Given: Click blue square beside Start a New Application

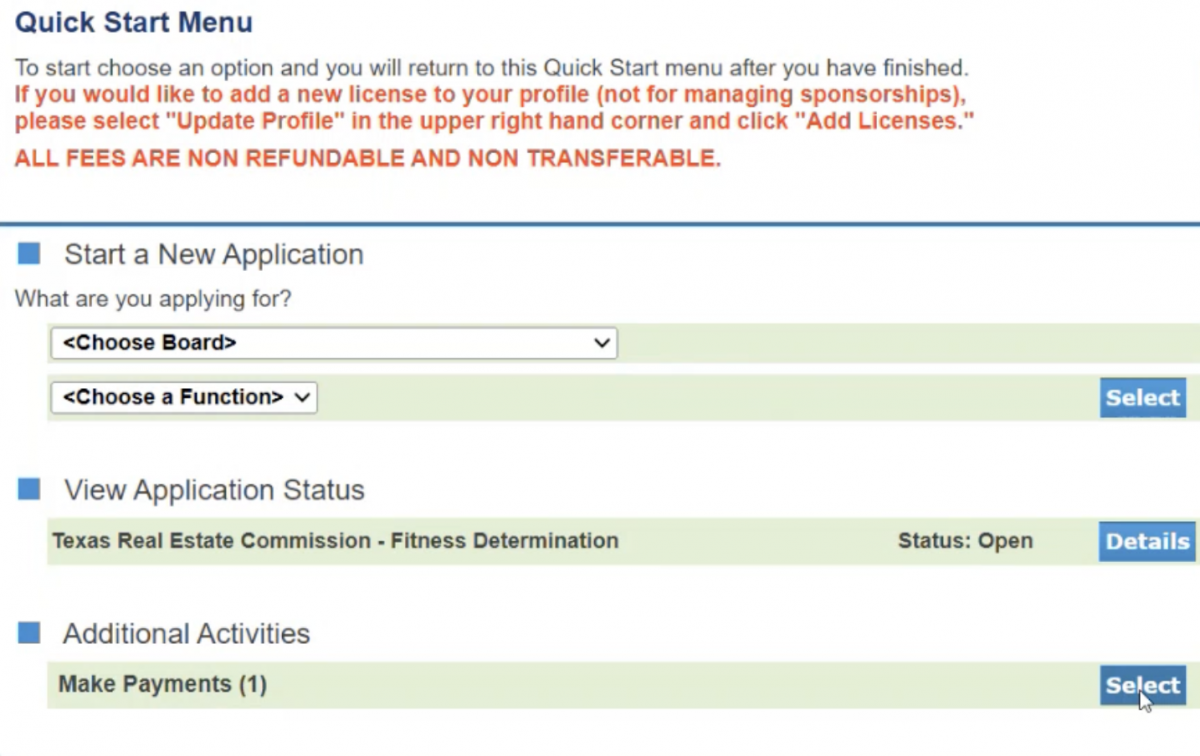Looking at the screenshot, I should (x=29, y=254).
